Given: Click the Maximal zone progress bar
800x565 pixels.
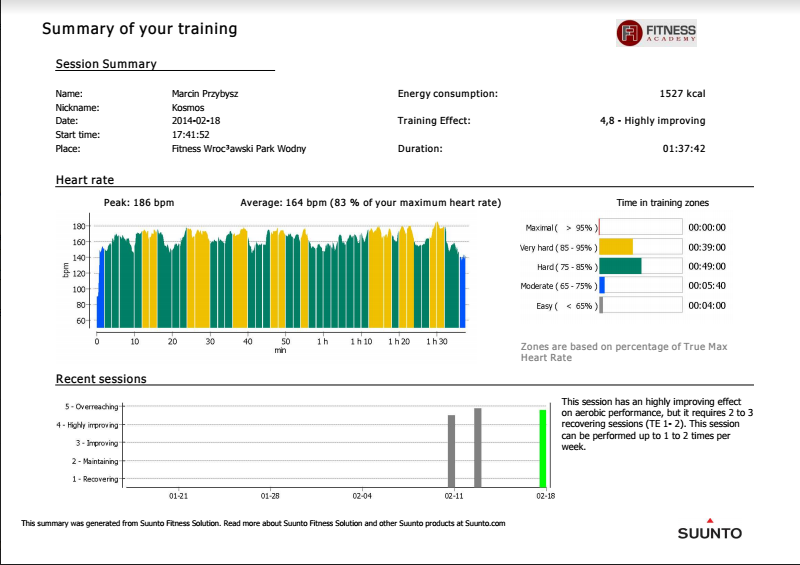Looking at the screenshot, I should (640, 227).
